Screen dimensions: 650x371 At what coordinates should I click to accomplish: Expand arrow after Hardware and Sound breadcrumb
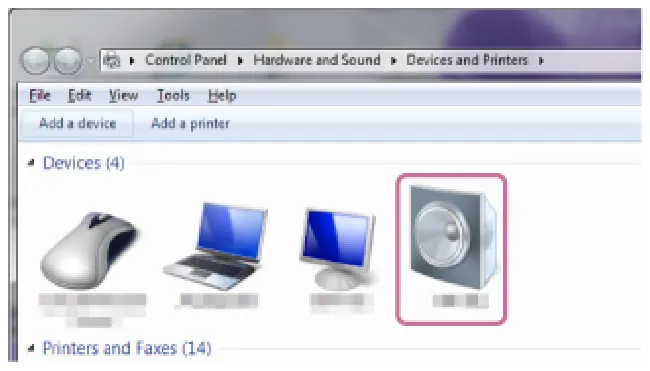point(393,61)
